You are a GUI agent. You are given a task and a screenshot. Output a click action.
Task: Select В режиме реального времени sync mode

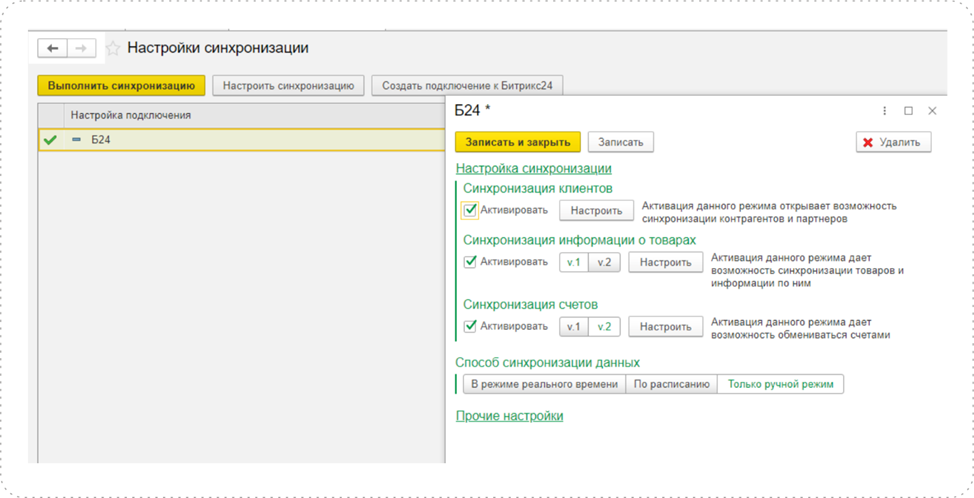[544, 384]
